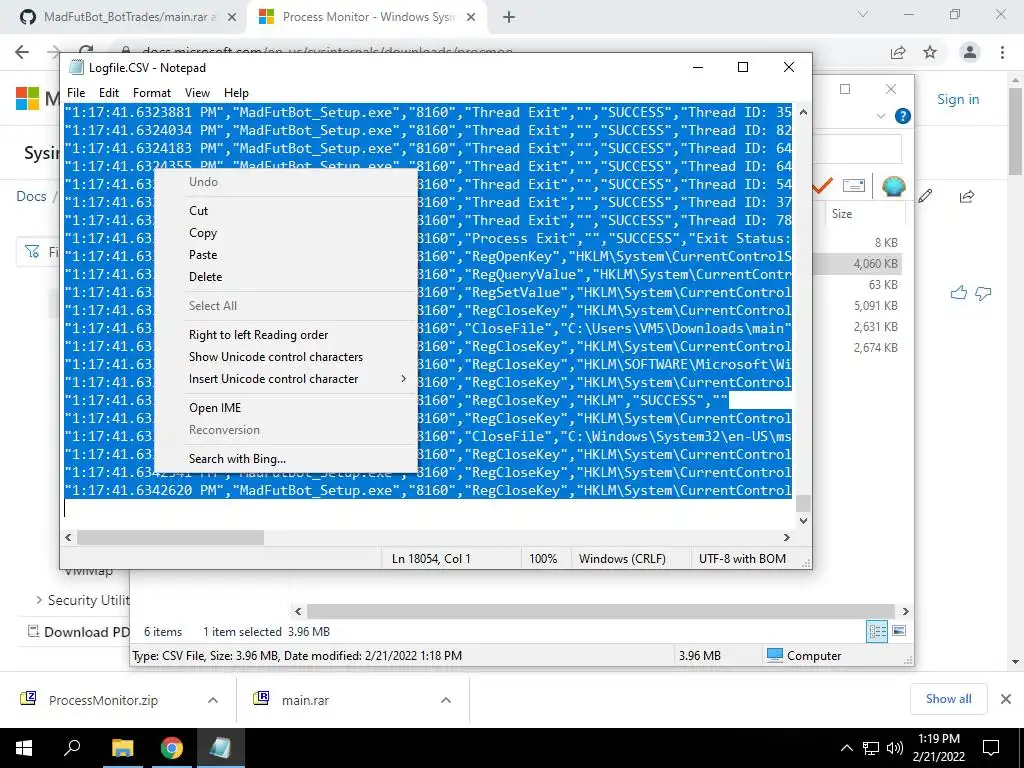
Task: Open Chrome three-dot menu
Action: click(1002, 52)
